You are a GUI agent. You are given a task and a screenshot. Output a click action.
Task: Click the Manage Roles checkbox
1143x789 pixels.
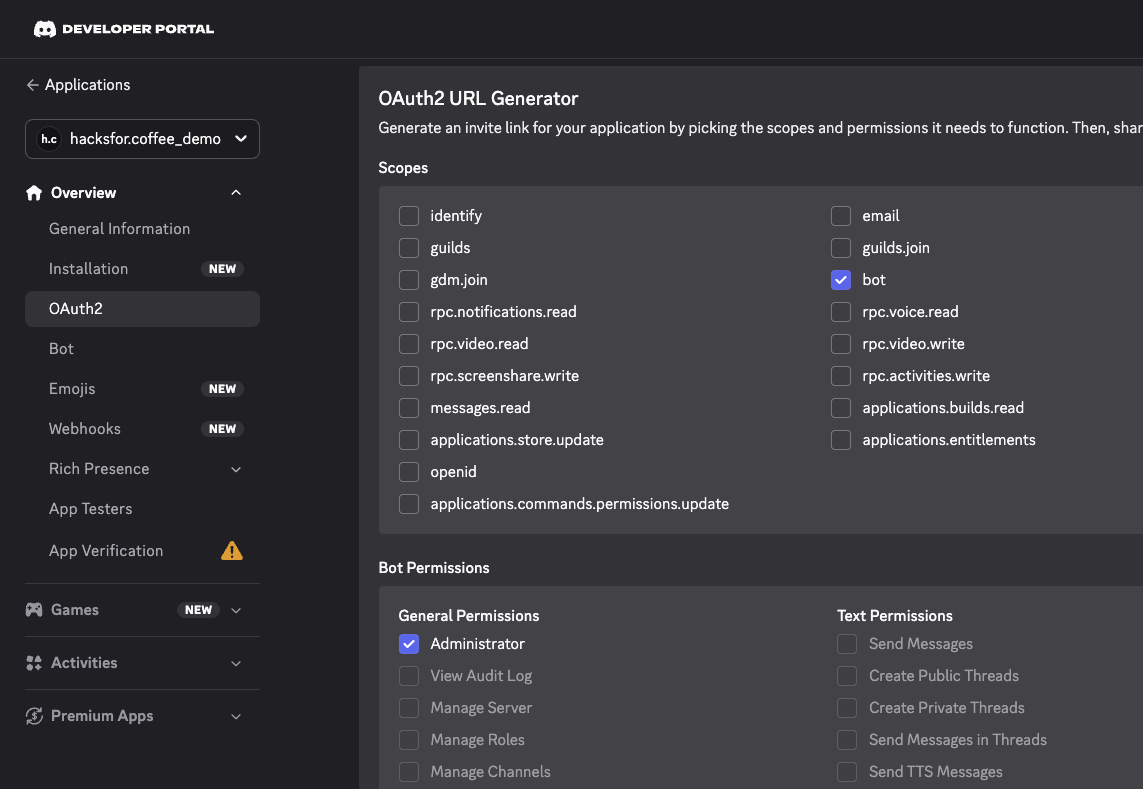[x=409, y=740]
